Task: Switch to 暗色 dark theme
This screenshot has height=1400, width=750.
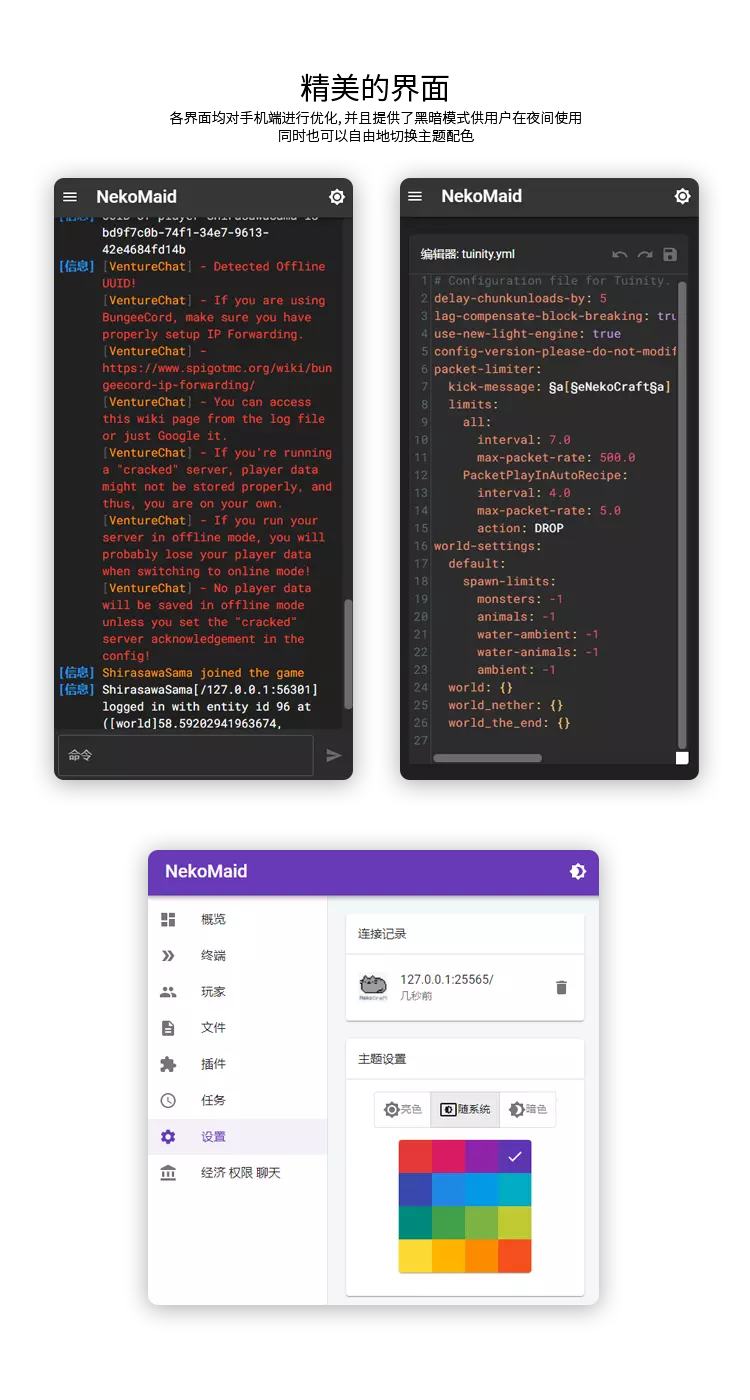Action: coord(528,1110)
